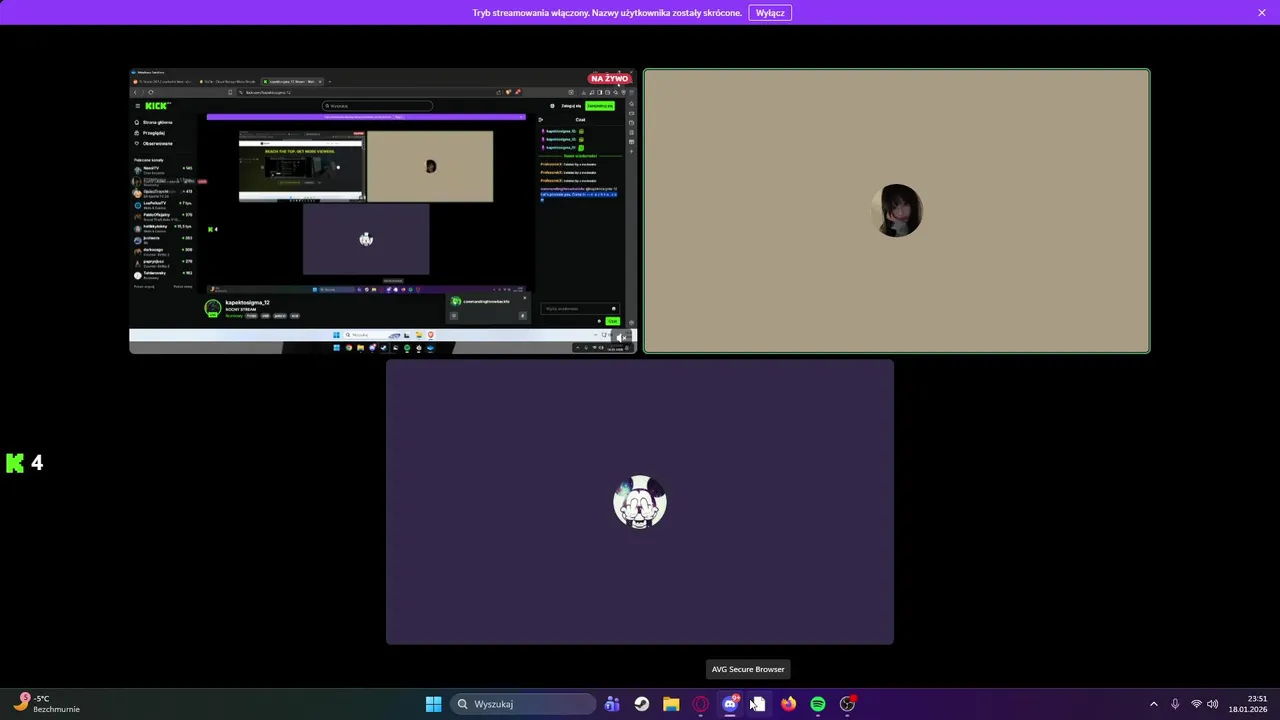The image size is (1280, 720).
Task: Switch to OBS Studio on the taskbar
Action: 848,704
